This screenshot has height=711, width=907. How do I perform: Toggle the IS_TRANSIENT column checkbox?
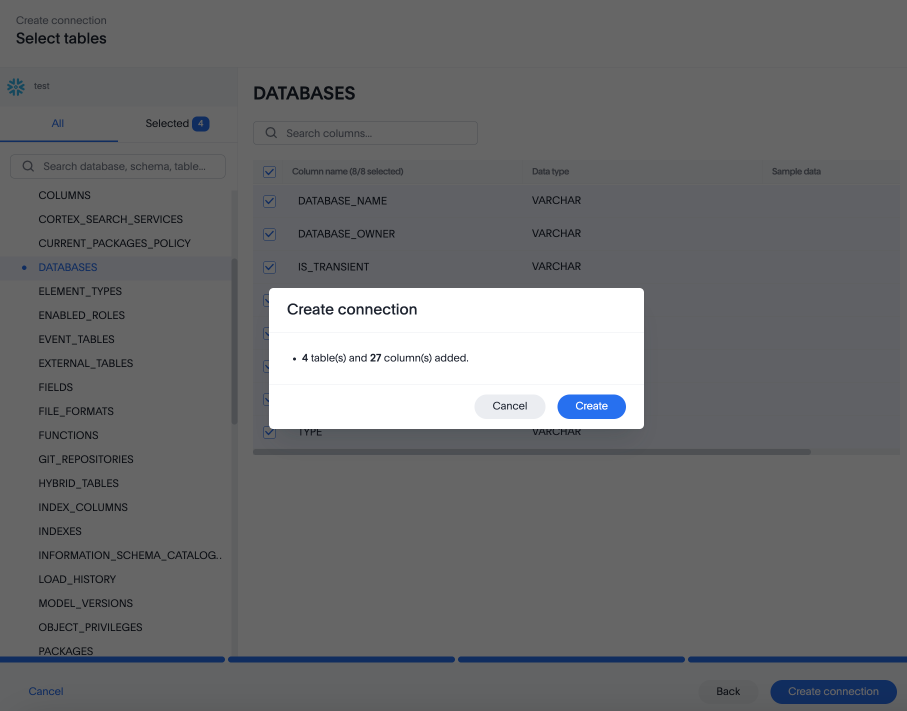click(269, 267)
